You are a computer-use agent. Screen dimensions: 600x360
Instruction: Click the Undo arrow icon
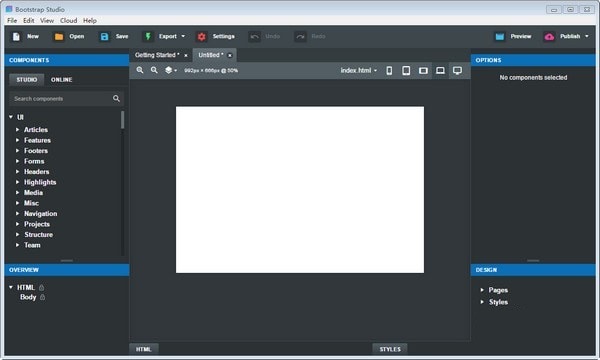point(254,36)
